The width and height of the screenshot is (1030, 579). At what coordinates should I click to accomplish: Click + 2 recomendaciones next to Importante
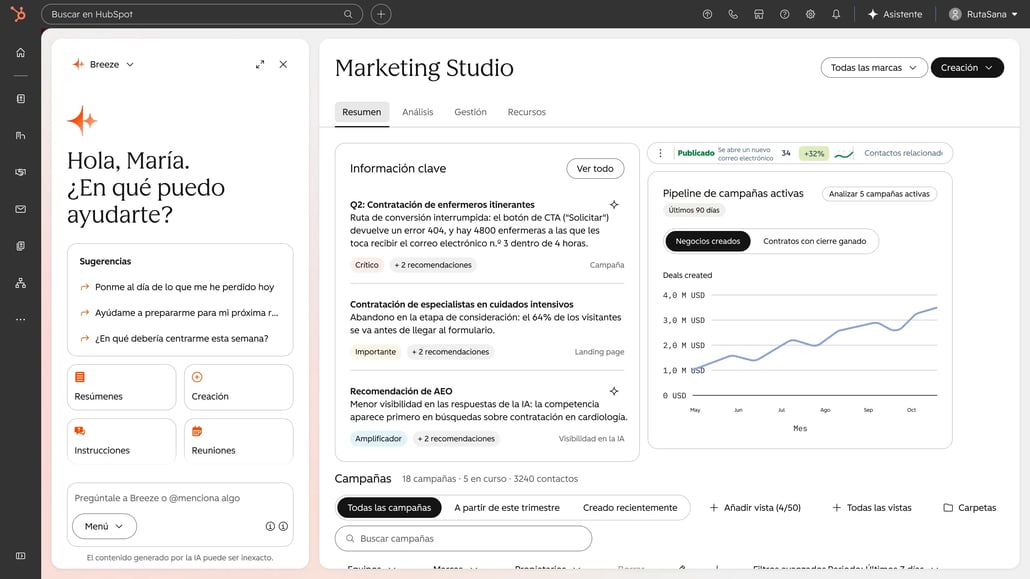pyautogui.click(x=450, y=352)
